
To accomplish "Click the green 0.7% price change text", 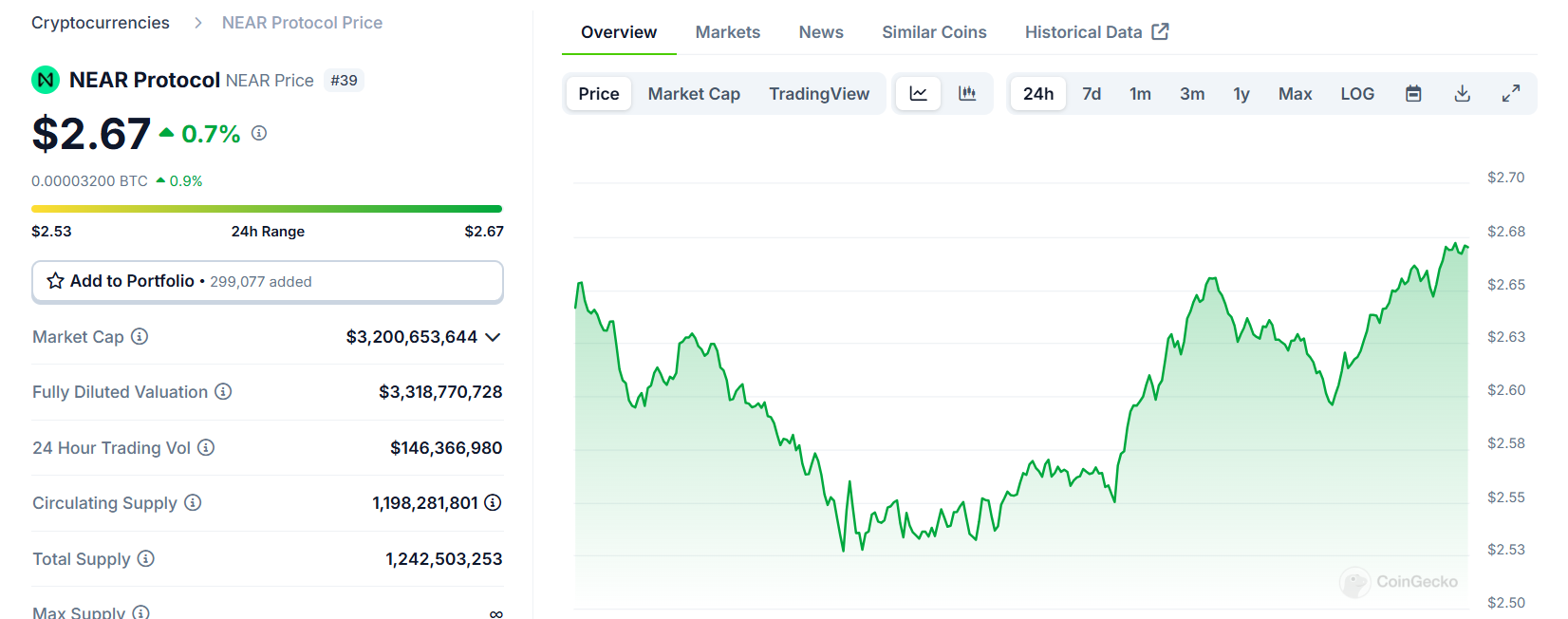I will point(211,134).
